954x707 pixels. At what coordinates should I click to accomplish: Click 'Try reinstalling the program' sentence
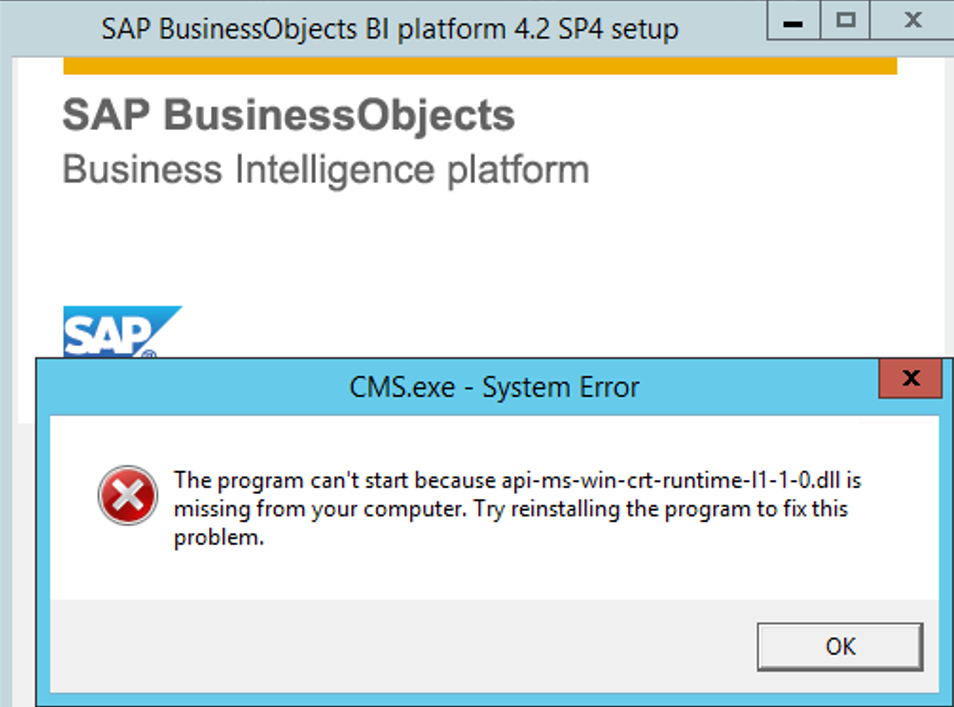pyautogui.click(x=612, y=509)
